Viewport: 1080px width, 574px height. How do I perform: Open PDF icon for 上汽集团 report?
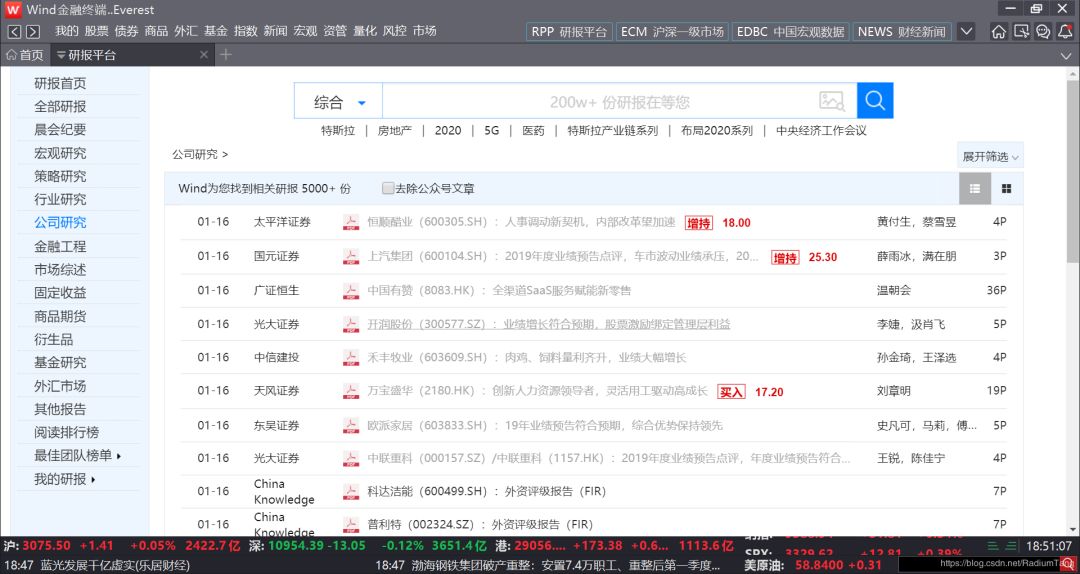[x=351, y=256]
